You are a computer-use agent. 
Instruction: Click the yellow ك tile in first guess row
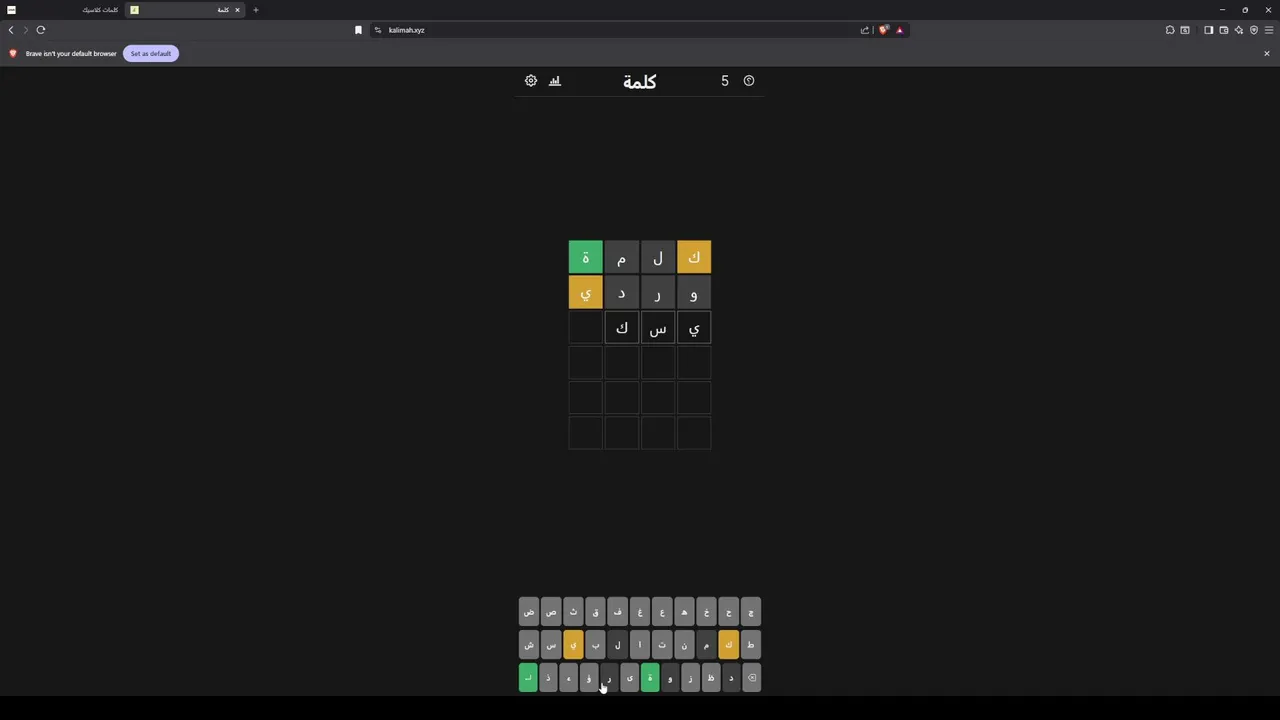click(694, 258)
